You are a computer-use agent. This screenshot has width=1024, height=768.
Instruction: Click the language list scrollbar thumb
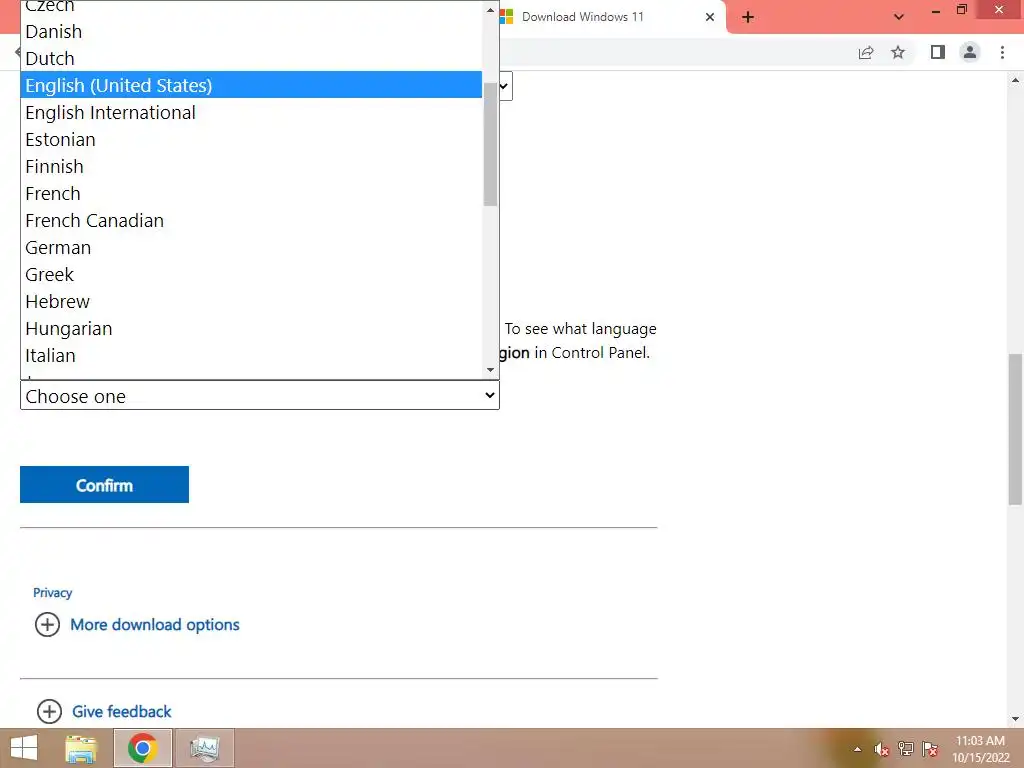pyautogui.click(x=490, y=144)
